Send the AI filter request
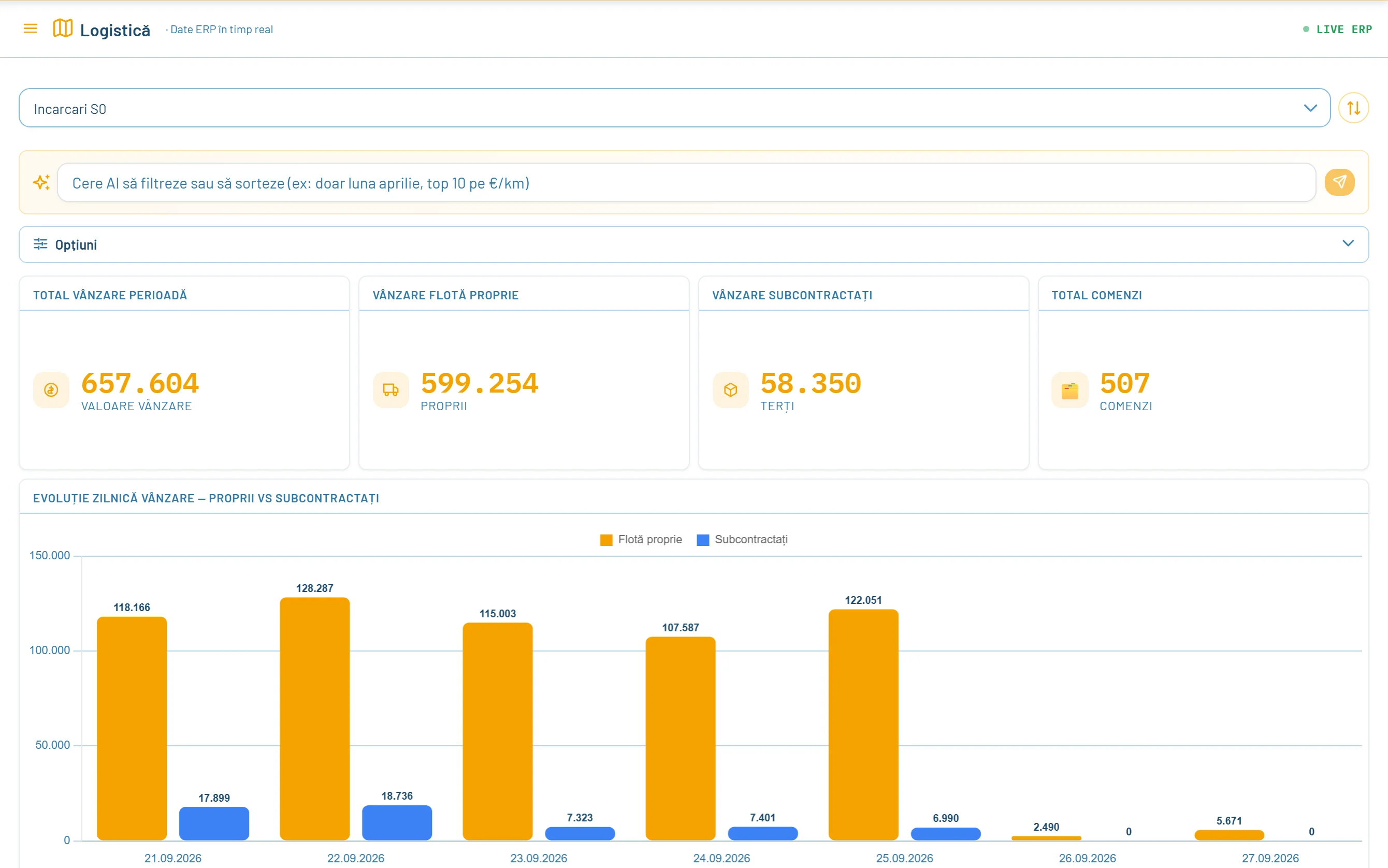 (1339, 182)
